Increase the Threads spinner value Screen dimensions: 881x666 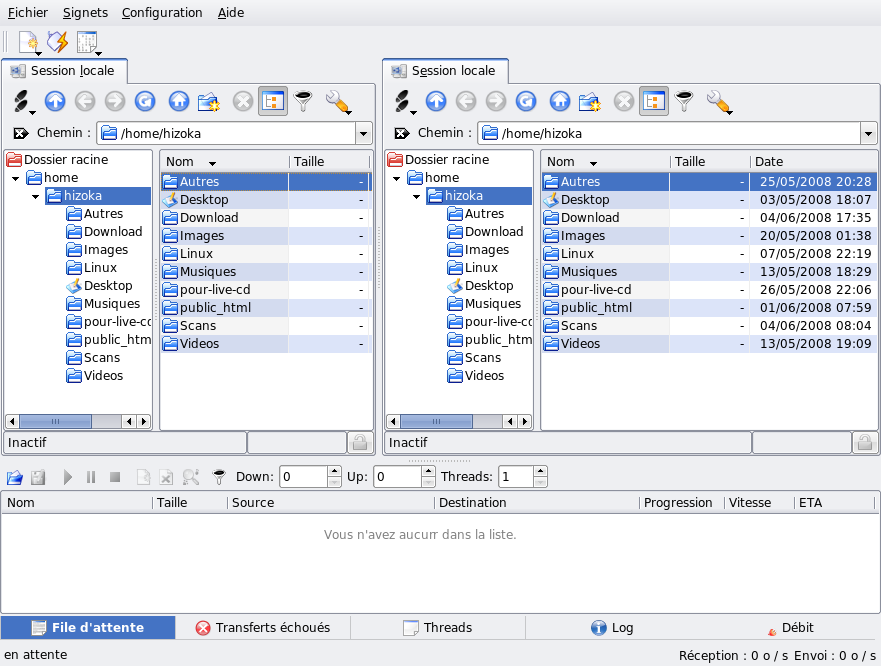(x=540, y=472)
